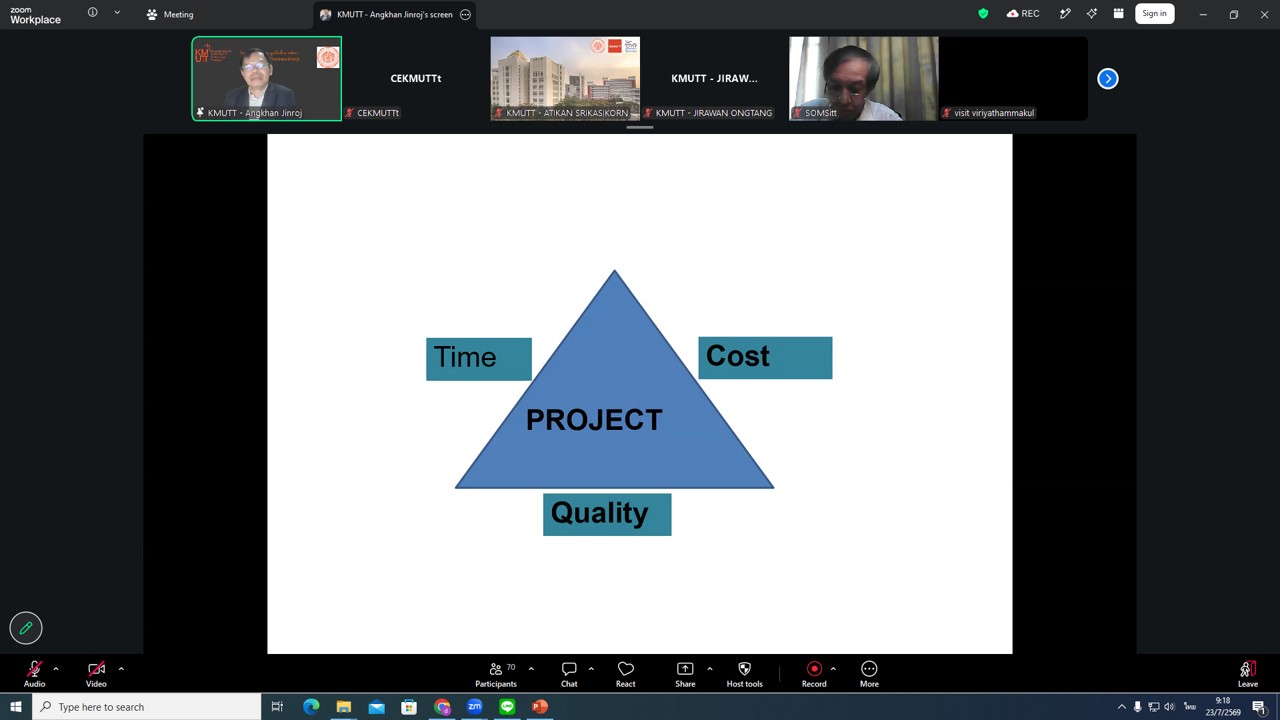
Task: Open the Windows Start menu
Action: coord(15,707)
